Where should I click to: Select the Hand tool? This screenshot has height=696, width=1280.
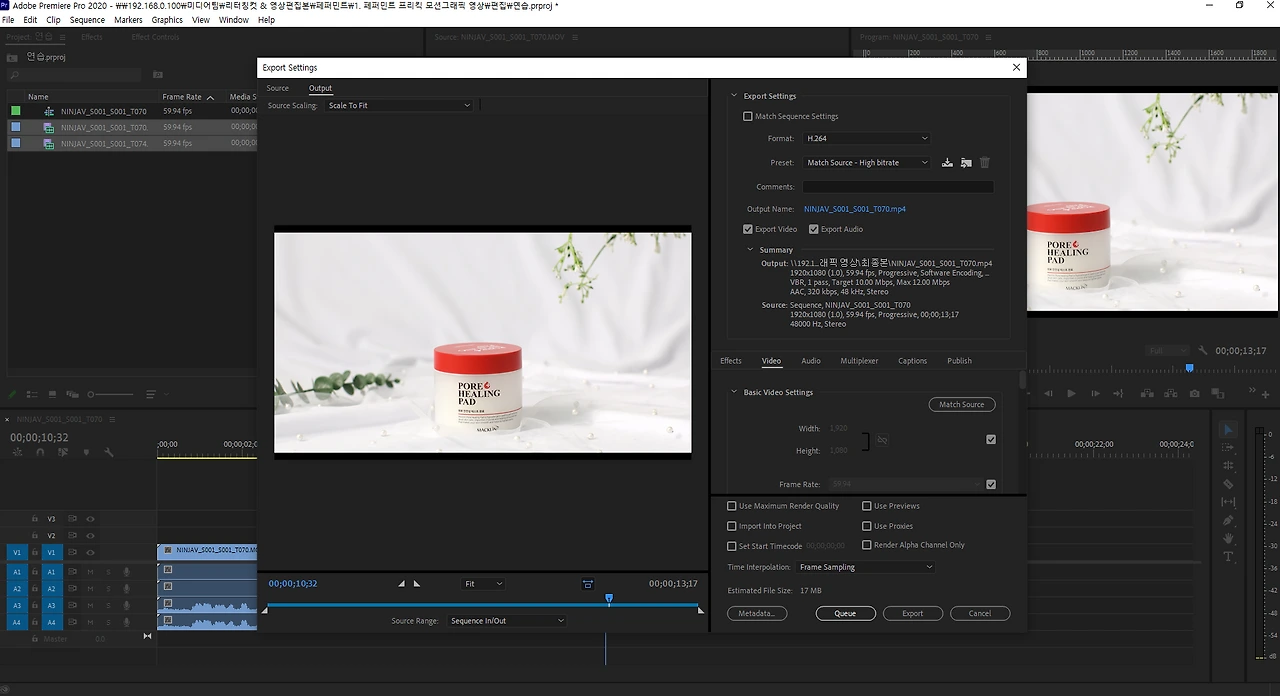(x=1229, y=538)
